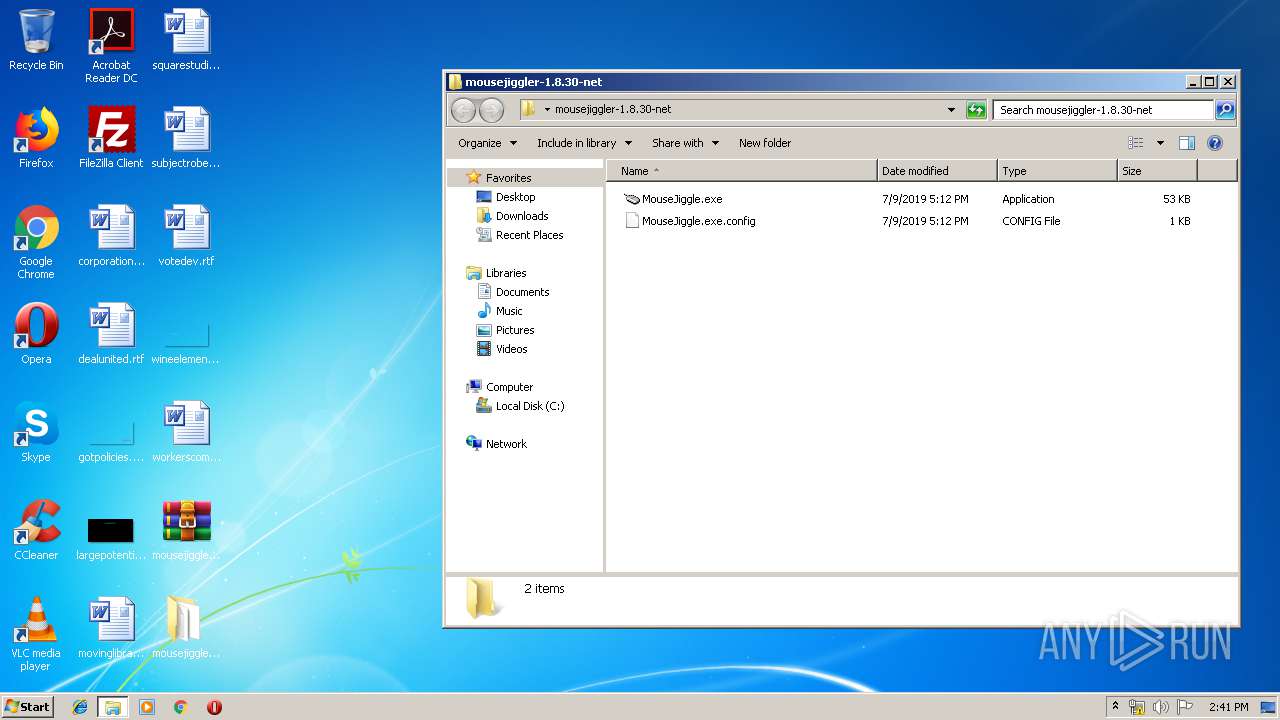This screenshot has height=720, width=1280.
Task: Click Internet Explorer icon in taskbar
Action: 80,707
